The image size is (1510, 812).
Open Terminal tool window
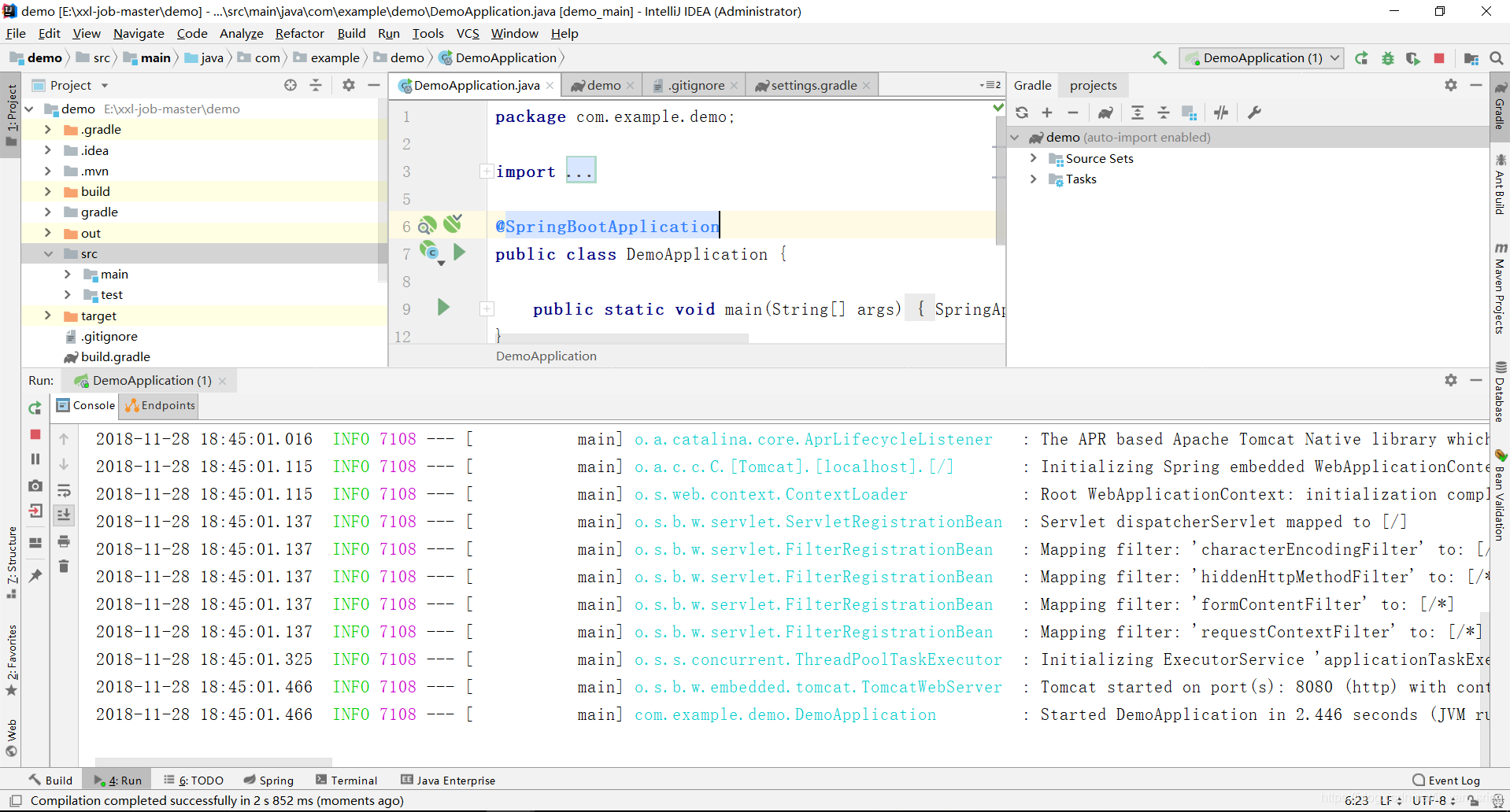346,780
